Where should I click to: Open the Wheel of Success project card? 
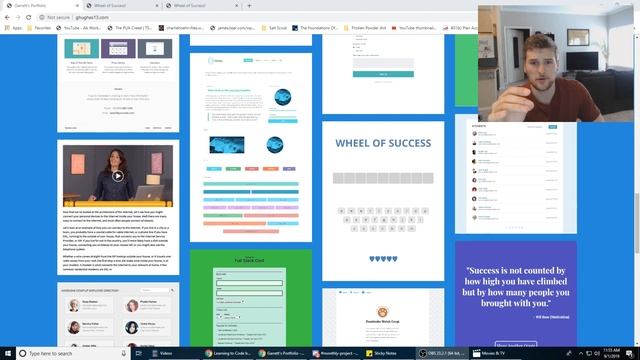point(383,201)
